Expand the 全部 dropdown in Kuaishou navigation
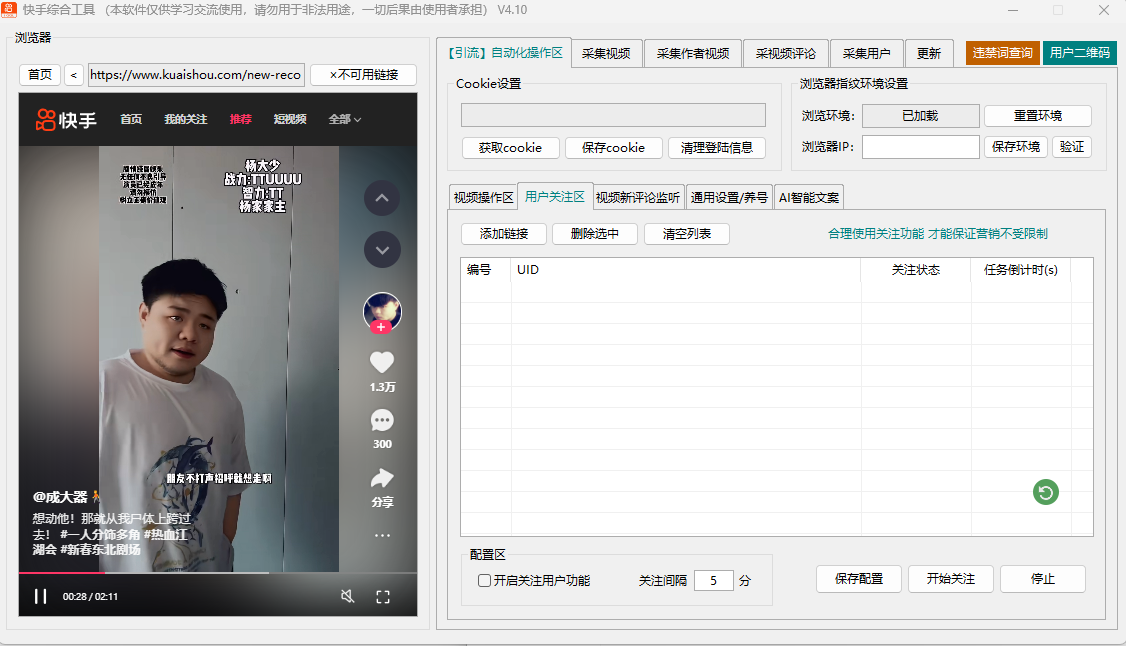Viewport: 1126px width, 646px height. coord(345,119)
